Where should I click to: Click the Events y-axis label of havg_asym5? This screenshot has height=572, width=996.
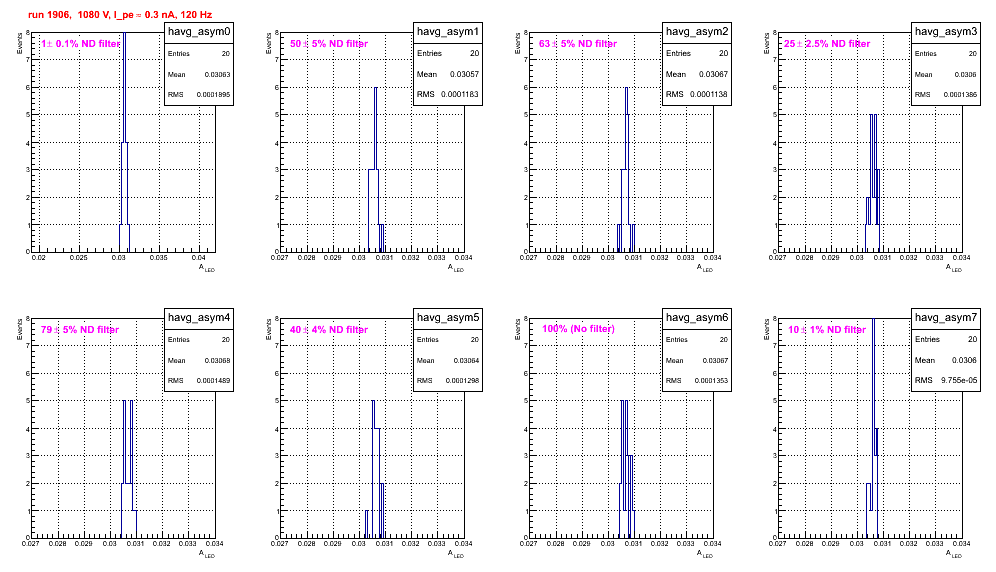pos(268,329)
